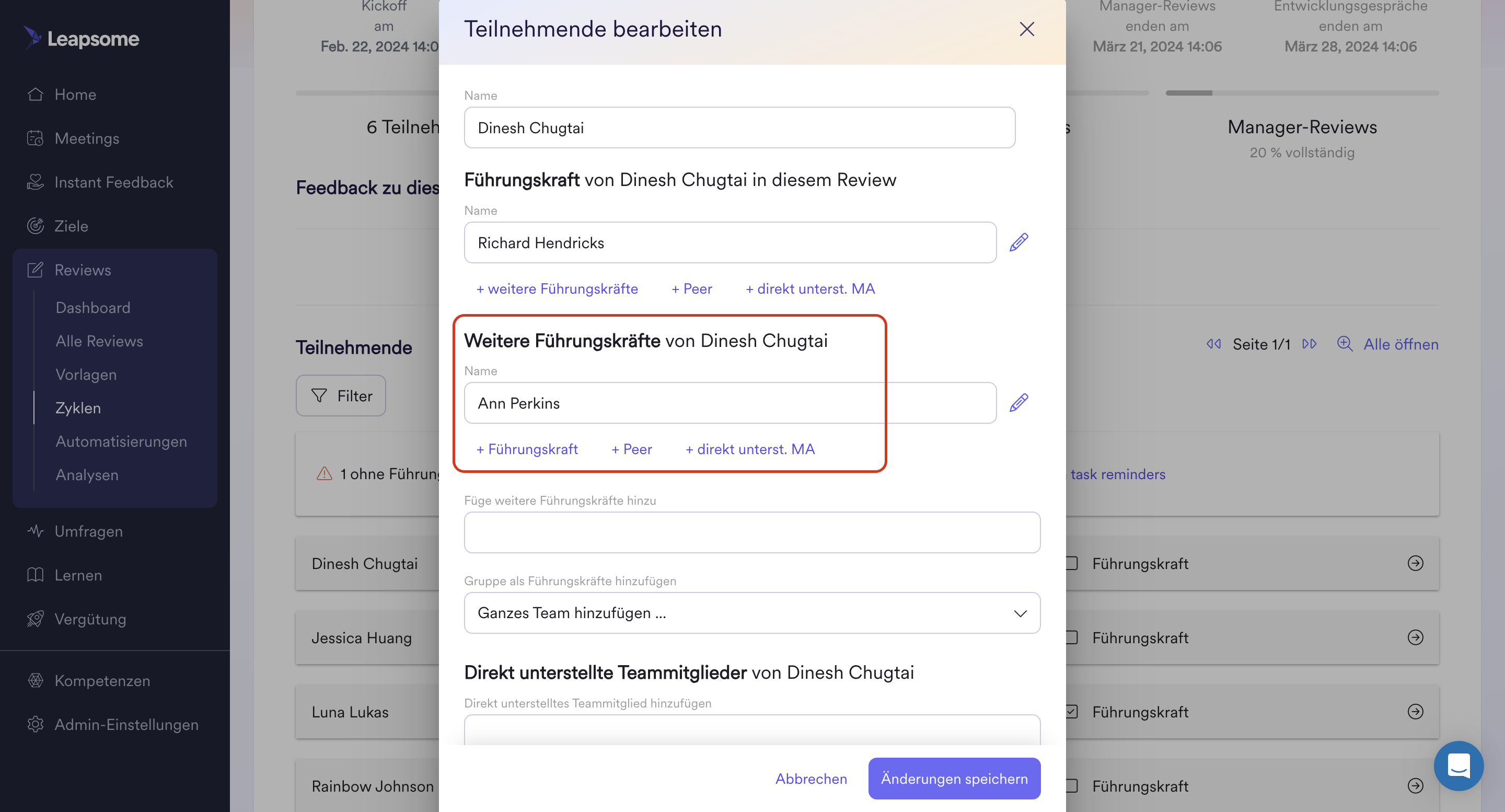Click the + weitere Führungskräfte link

557,288
